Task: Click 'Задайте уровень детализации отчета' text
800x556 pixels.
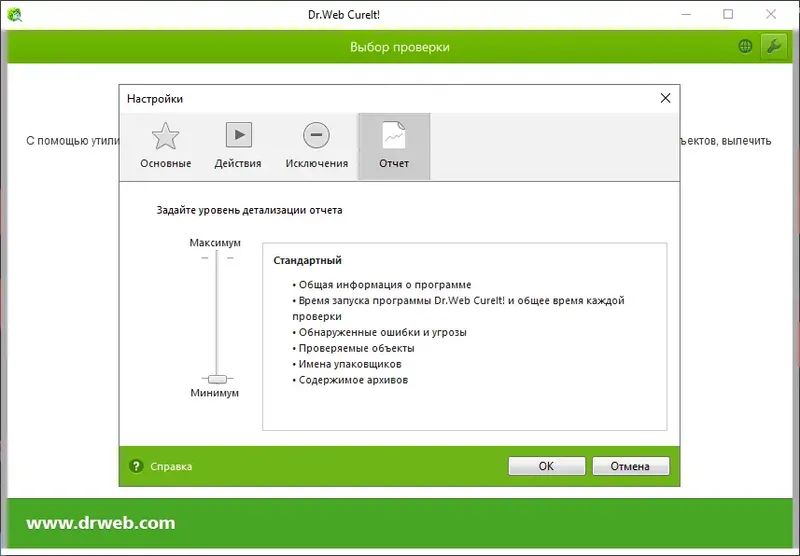Action: click(249, 210)
